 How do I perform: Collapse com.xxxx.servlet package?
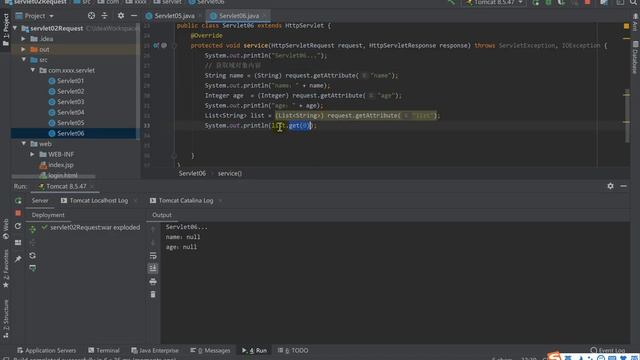tap(33, 70)
